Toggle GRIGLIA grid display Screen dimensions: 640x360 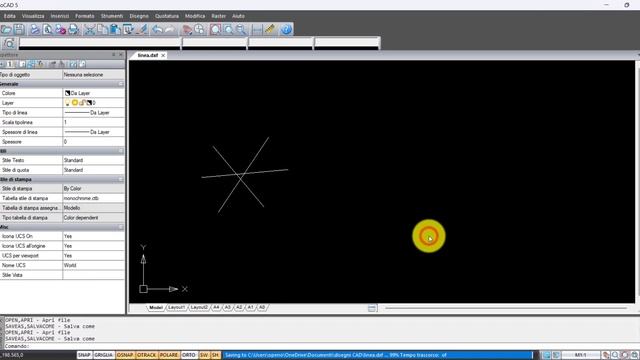(104, 355)
